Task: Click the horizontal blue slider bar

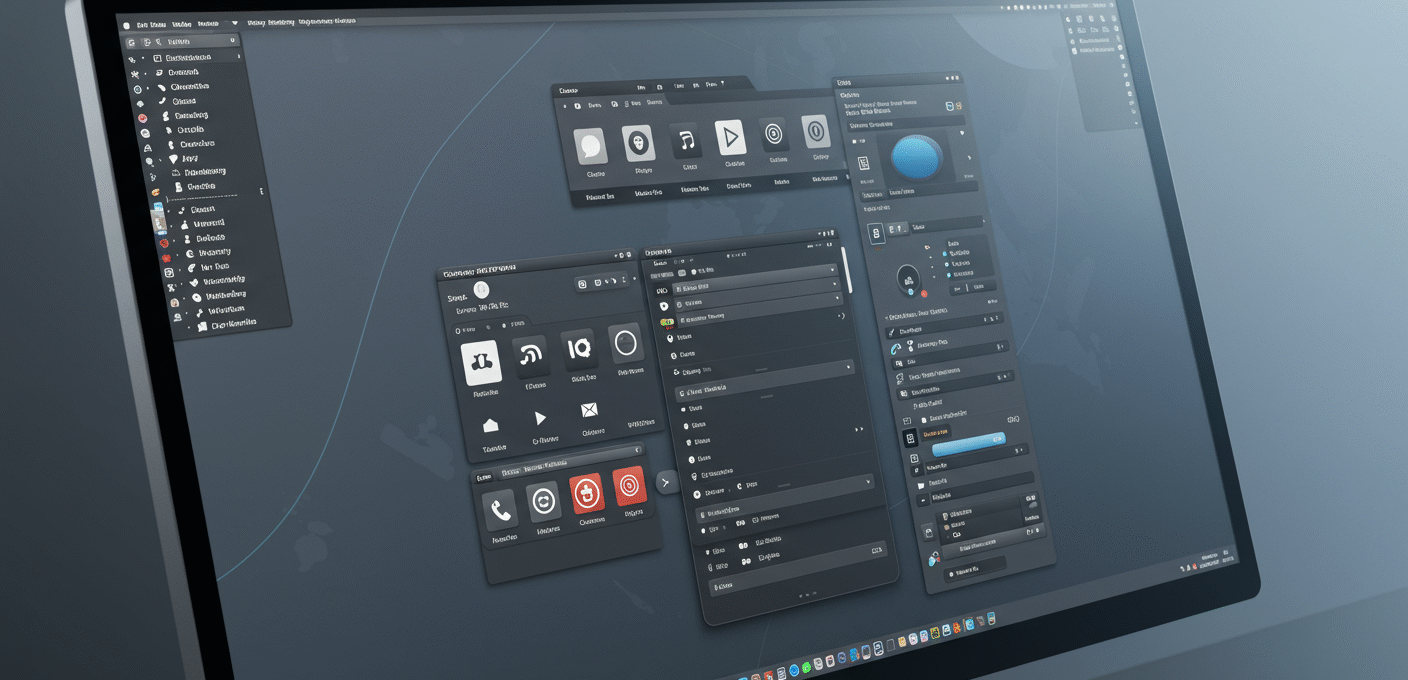Action: point(967,442)
